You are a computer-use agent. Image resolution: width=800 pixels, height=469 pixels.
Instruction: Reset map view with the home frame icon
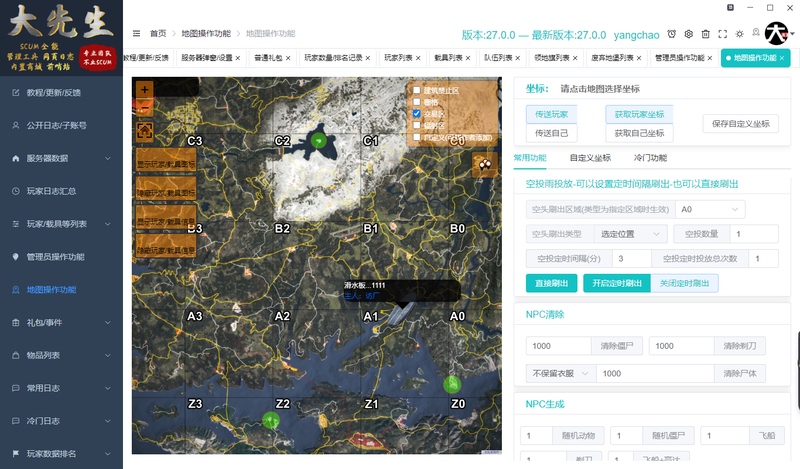[144, 131]
